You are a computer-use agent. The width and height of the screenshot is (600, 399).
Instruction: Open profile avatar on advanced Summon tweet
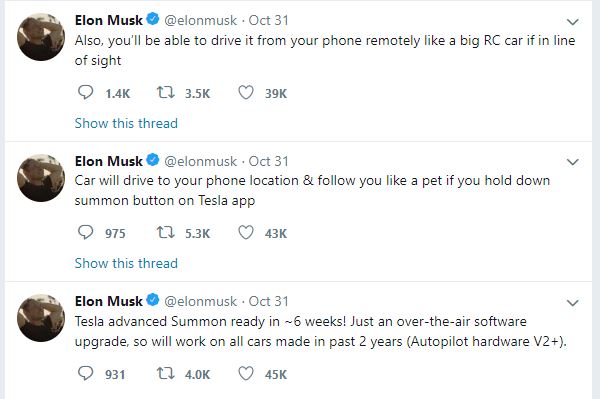coord(41,318)
